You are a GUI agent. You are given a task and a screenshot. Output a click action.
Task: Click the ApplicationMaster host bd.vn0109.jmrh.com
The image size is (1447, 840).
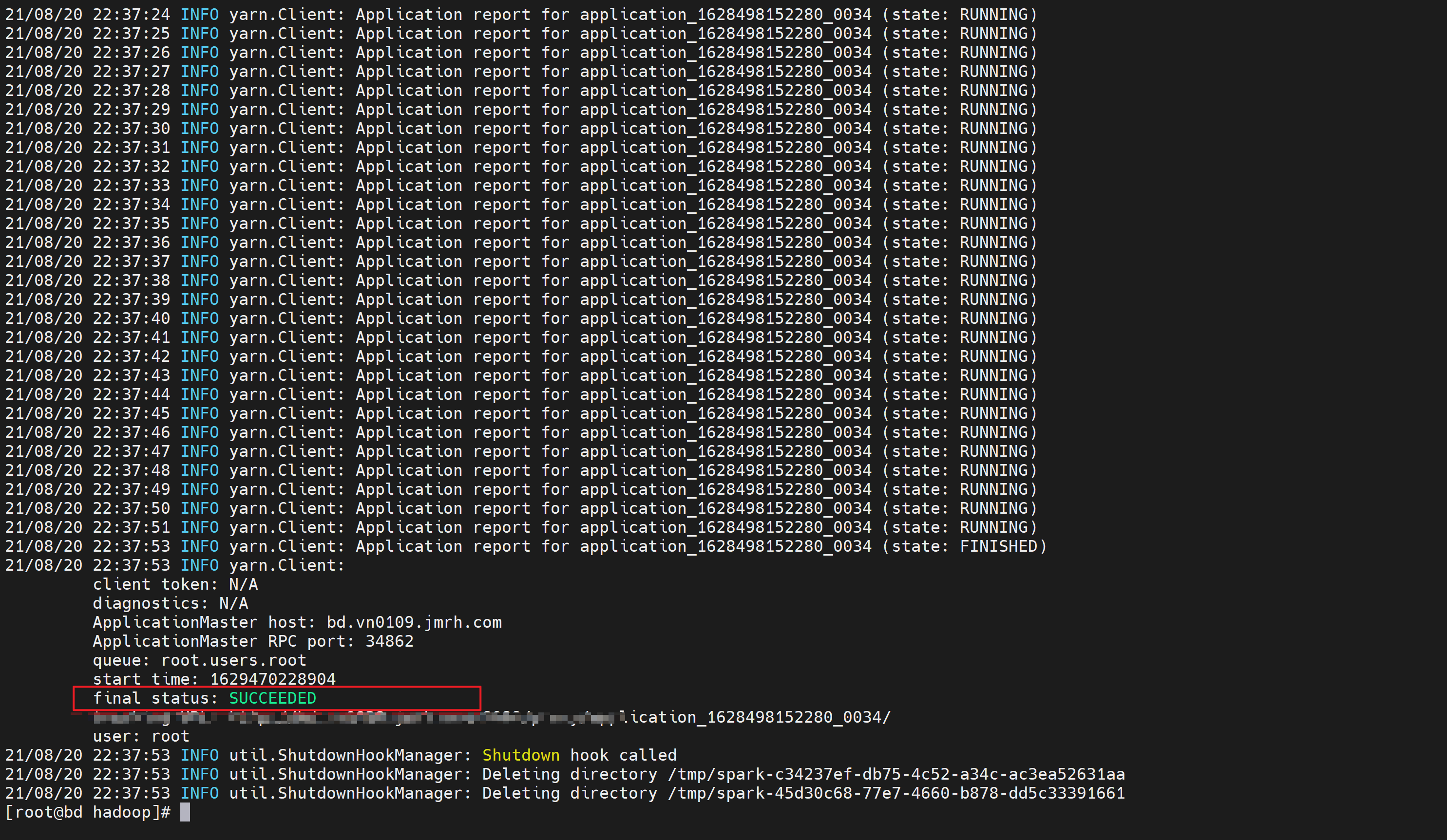point(414,622)
